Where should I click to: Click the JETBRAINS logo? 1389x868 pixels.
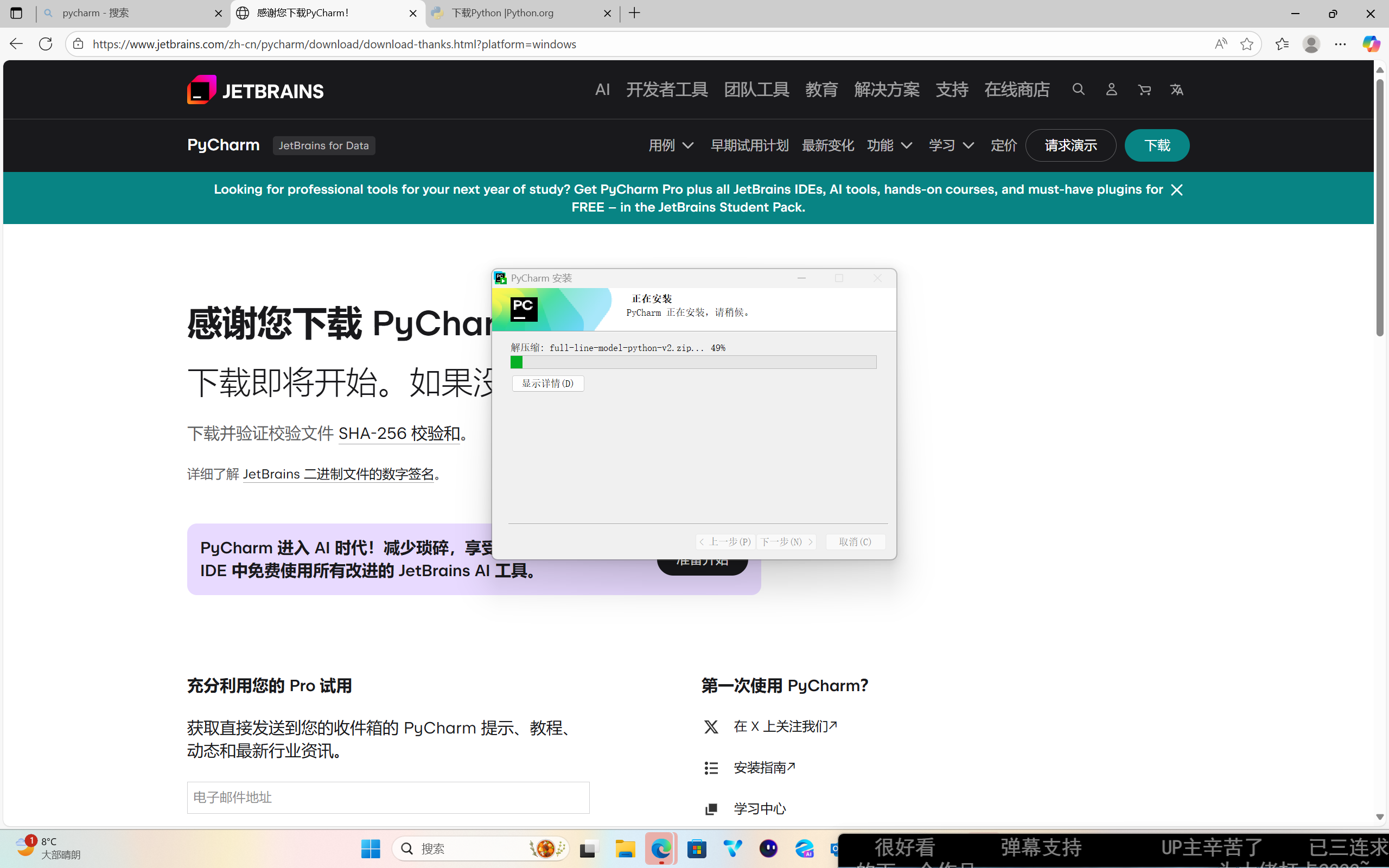click(x=255, y=90)
